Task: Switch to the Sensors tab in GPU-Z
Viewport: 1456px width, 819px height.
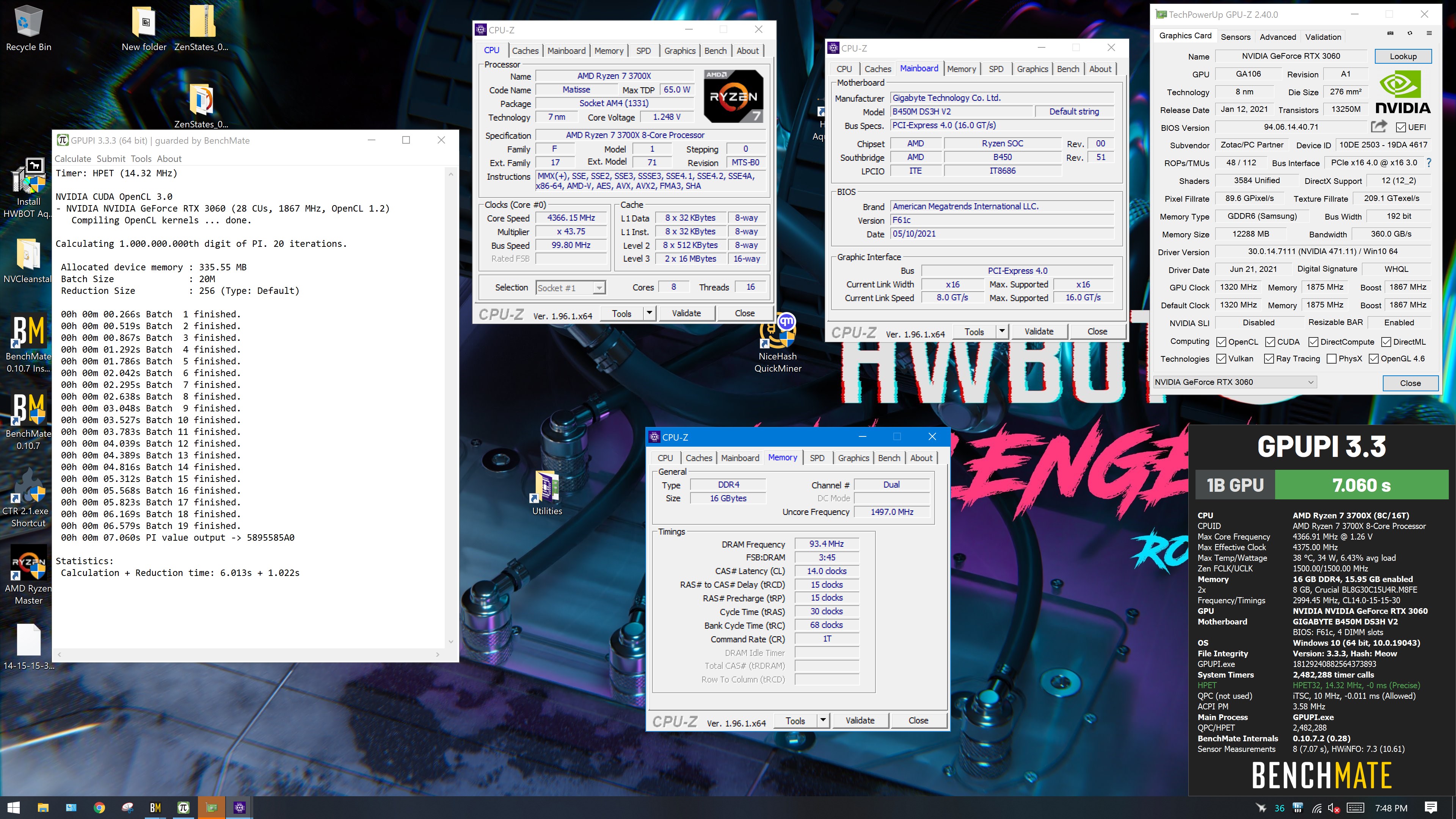Action: pyautogui.click(x=1236, y=37)
